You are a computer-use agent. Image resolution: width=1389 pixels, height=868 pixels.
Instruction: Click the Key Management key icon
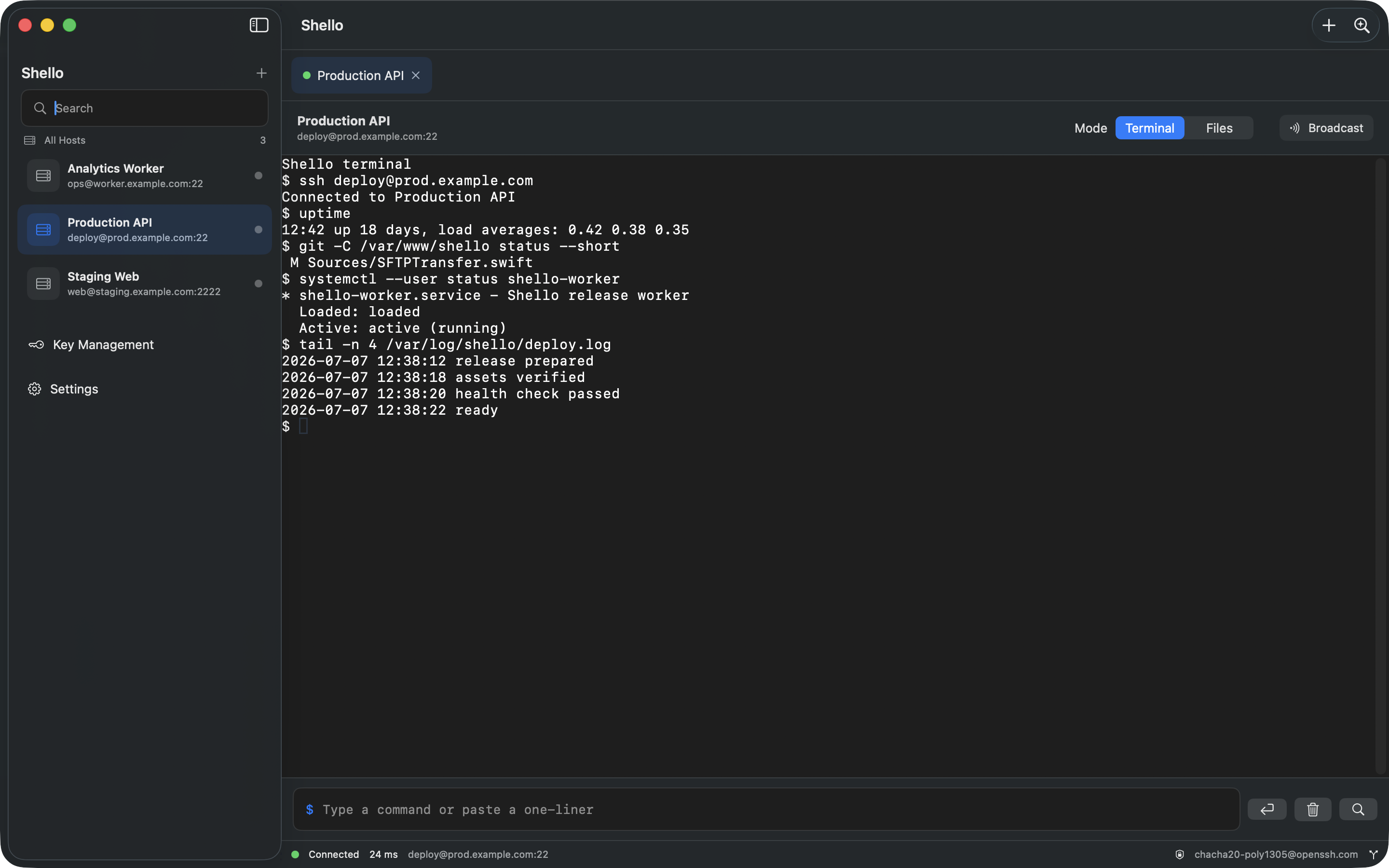(36, 344)
